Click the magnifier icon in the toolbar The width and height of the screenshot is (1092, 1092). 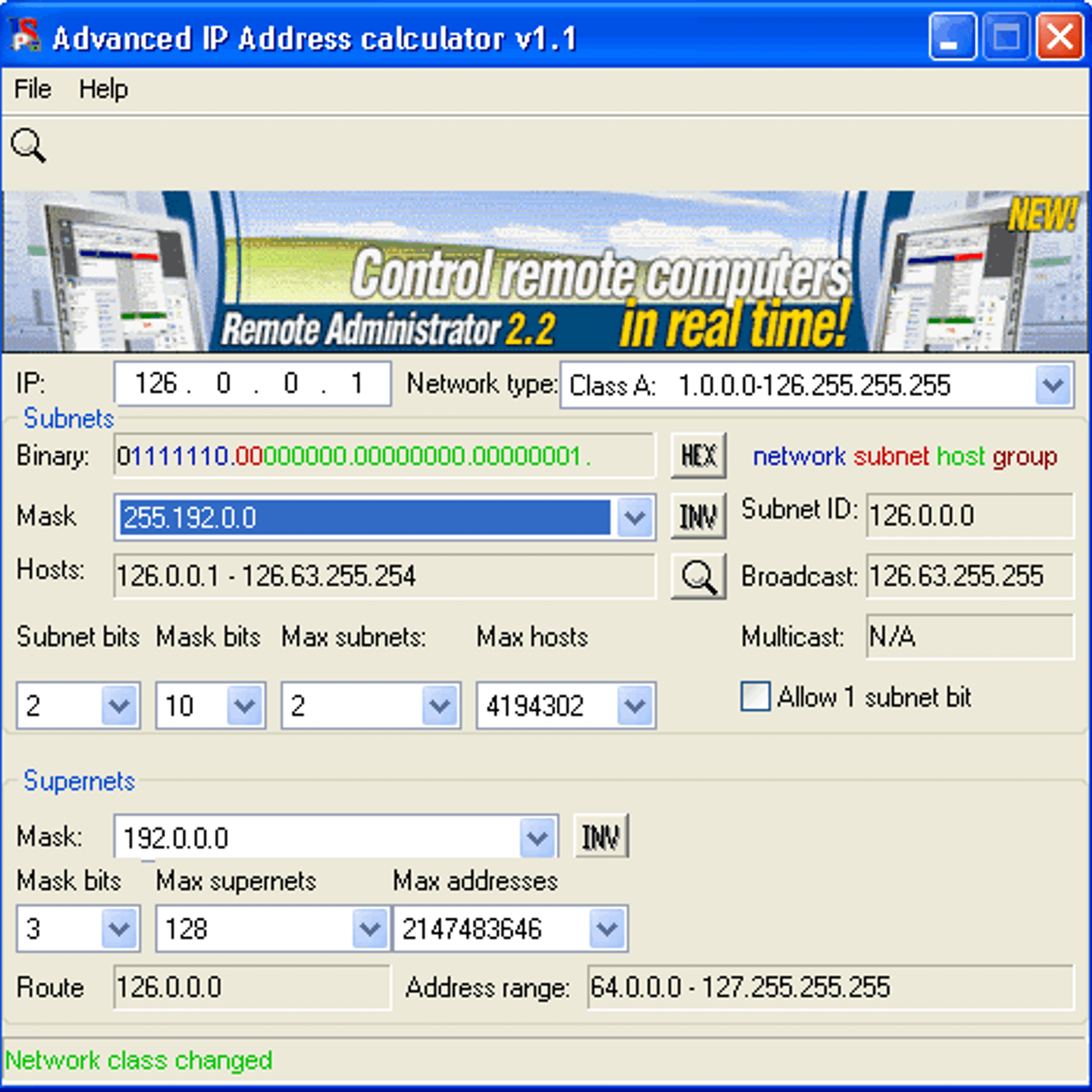pyautogui.click(x=28, y=145)
